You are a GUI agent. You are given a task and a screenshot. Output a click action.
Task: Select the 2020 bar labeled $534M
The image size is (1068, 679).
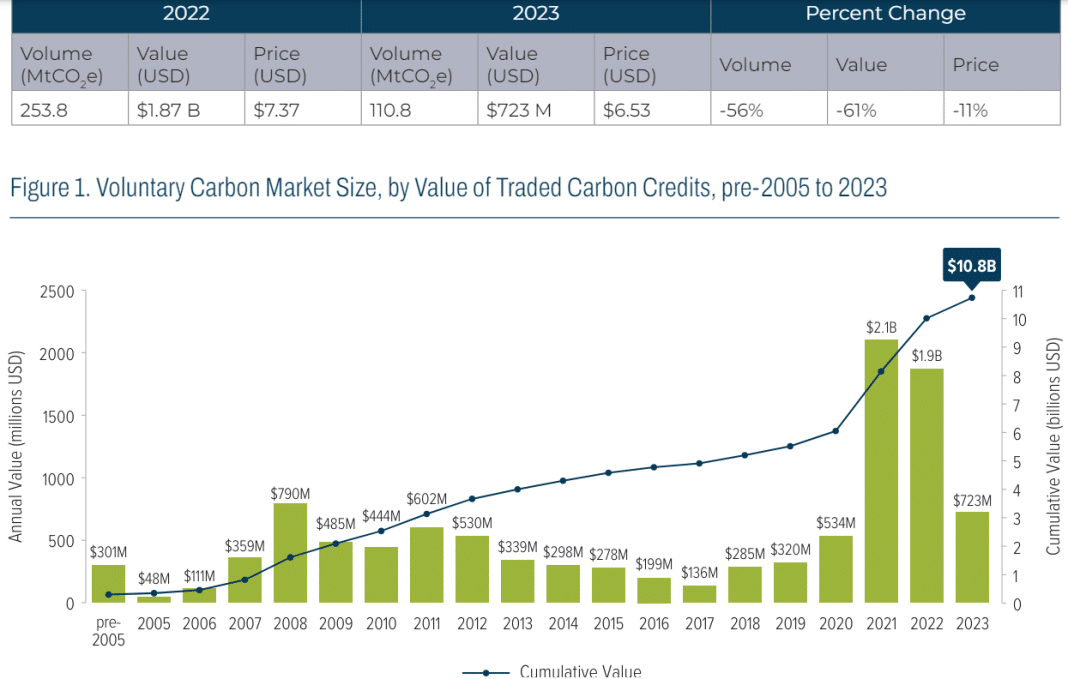point(836,569)
